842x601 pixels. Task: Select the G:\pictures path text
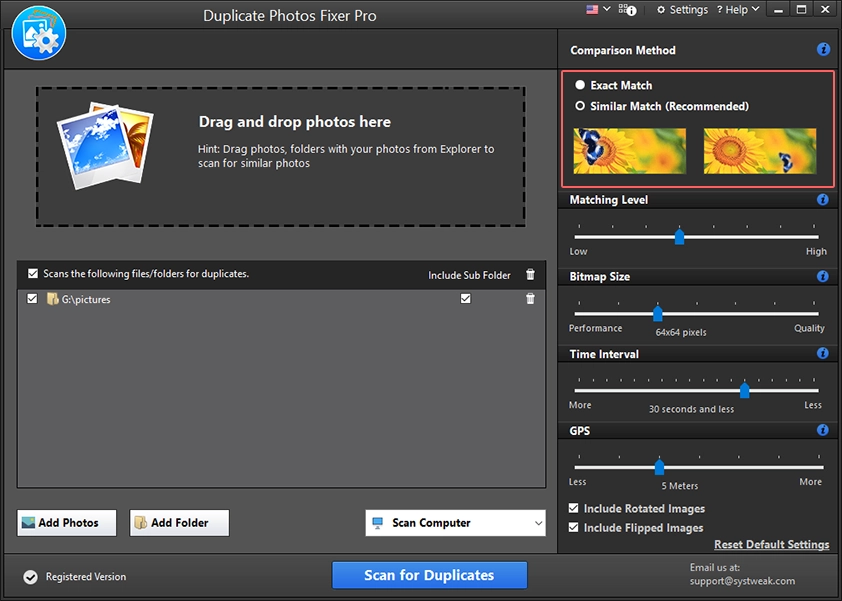[x=86, y=299]
